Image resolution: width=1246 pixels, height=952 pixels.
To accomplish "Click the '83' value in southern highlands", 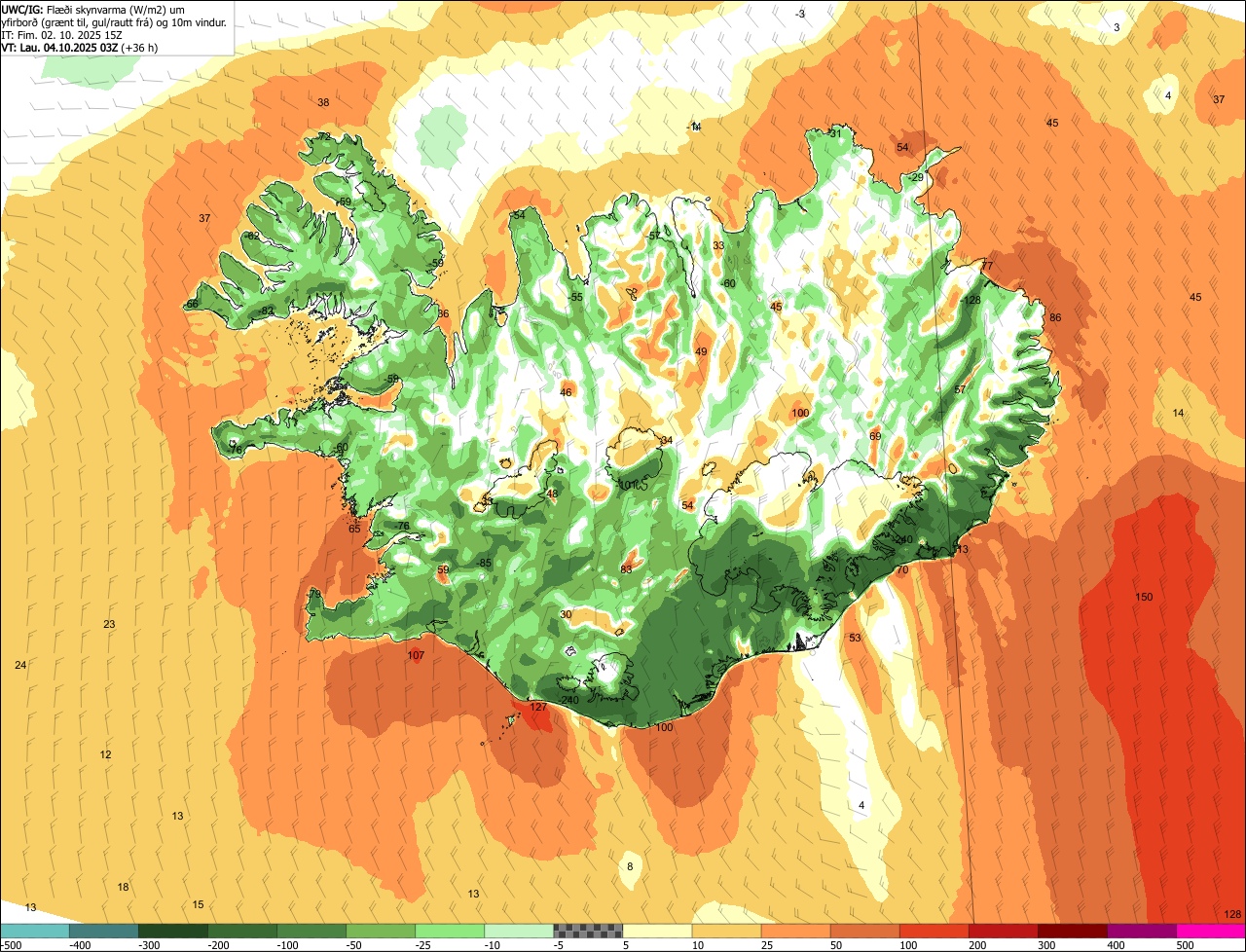I will coord(626,569).
